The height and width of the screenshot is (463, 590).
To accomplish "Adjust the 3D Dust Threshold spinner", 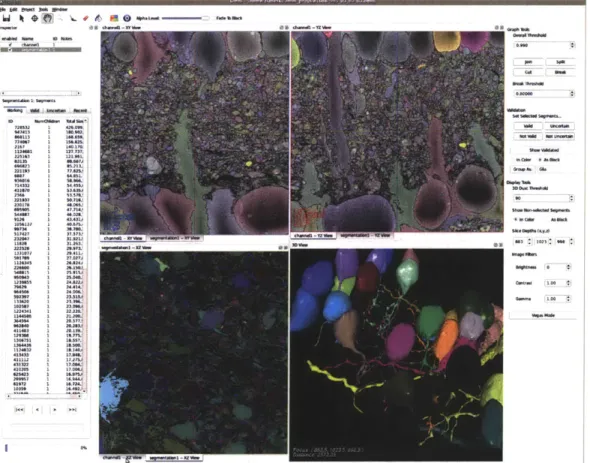I will tap(571, 198).
